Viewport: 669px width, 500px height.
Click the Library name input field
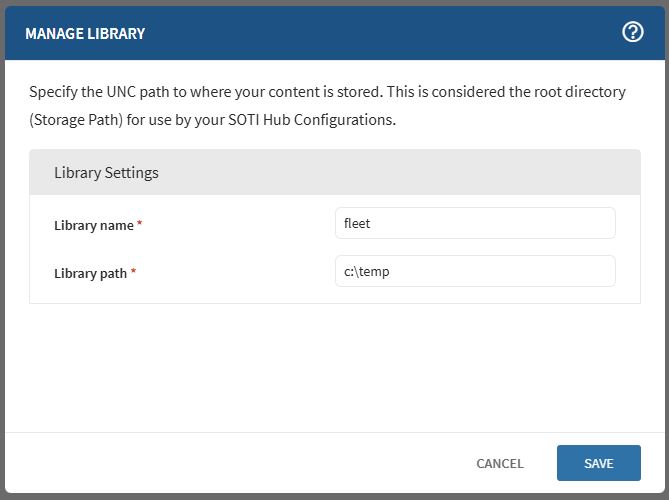pos(475,224)
